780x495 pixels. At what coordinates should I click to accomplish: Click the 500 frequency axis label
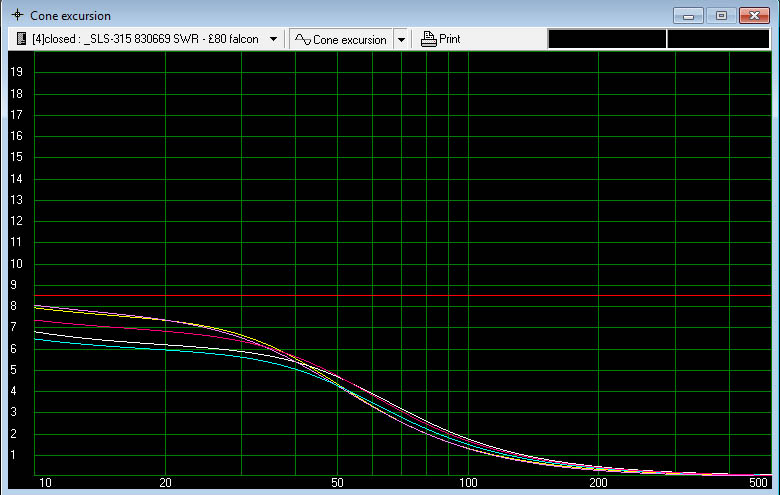tap(758, 483)
